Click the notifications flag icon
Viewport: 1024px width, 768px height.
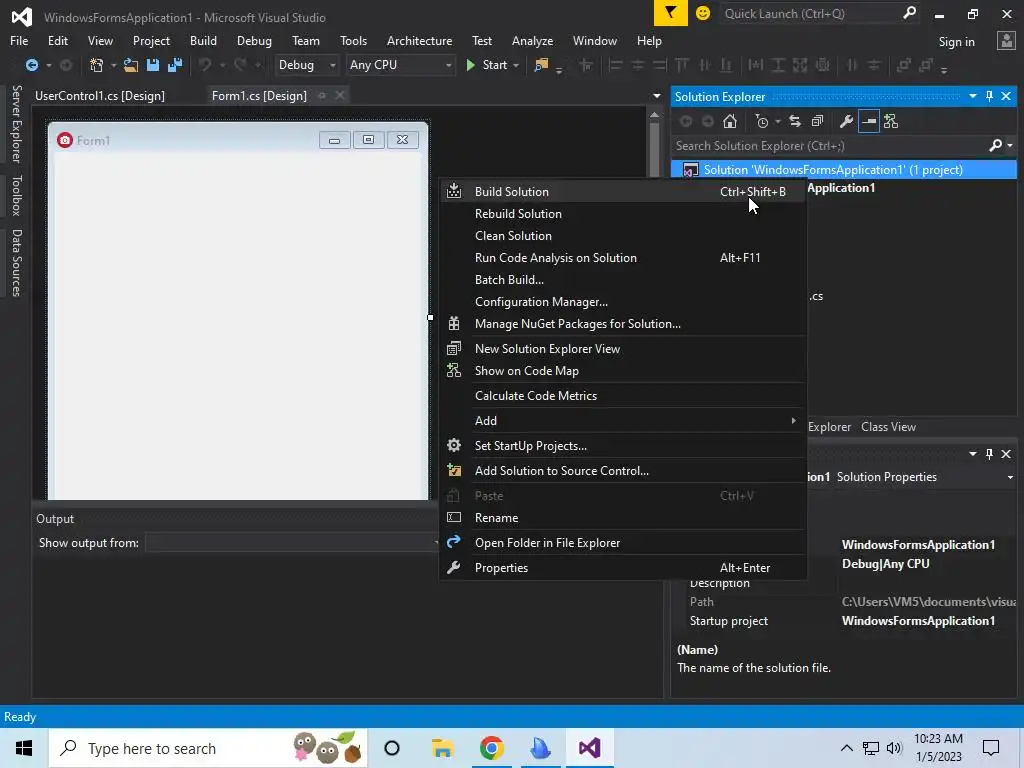[x=671, y=13]
